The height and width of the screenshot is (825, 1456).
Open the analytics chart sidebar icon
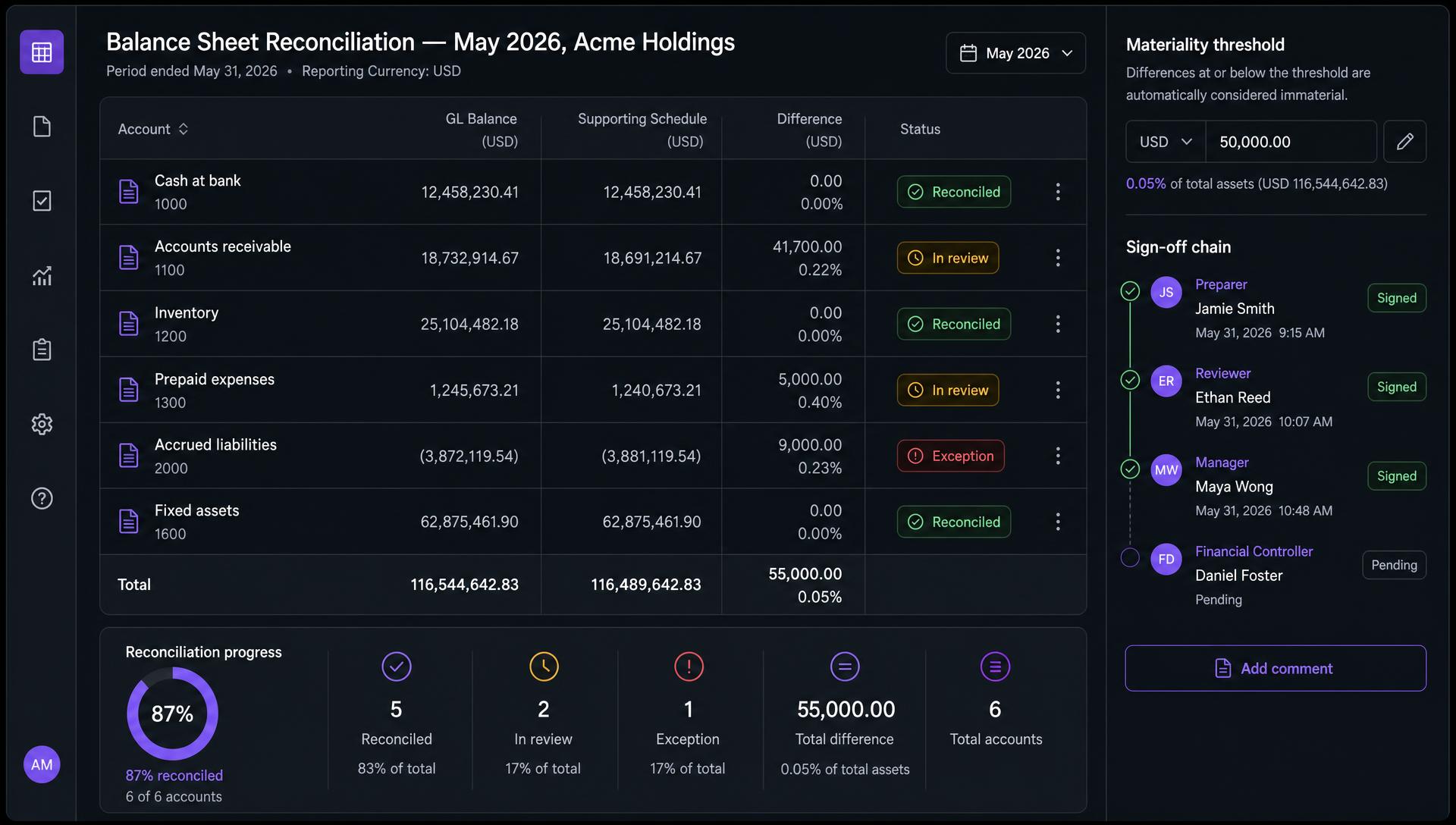42,275
